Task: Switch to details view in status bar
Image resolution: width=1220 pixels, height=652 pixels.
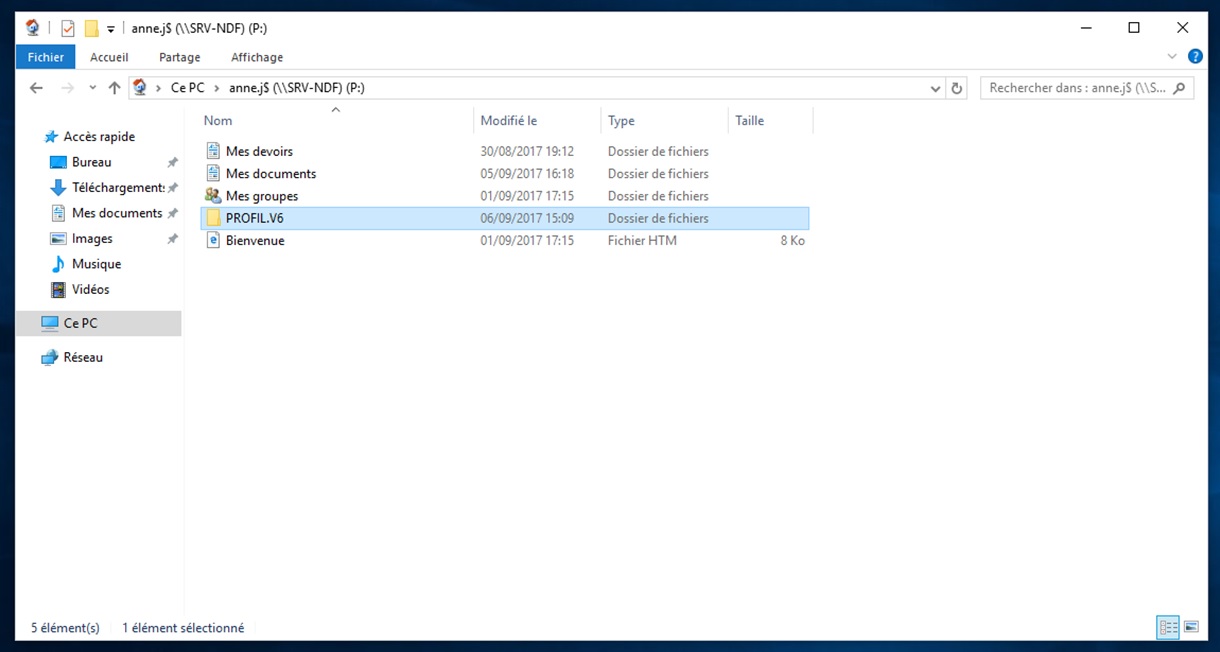Action: (x=1167, y=627)
